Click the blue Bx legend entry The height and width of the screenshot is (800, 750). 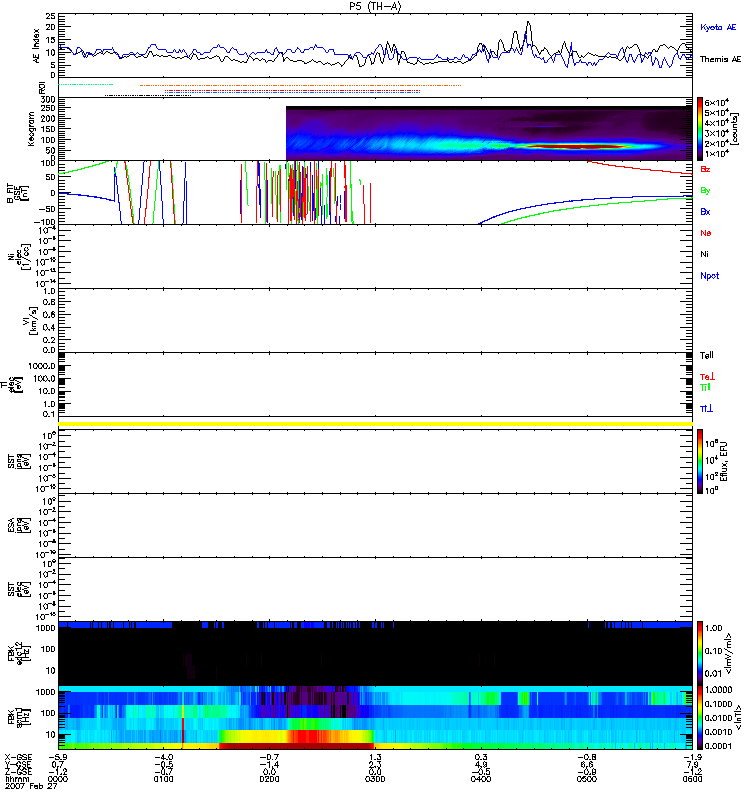(x=705, y=212)
